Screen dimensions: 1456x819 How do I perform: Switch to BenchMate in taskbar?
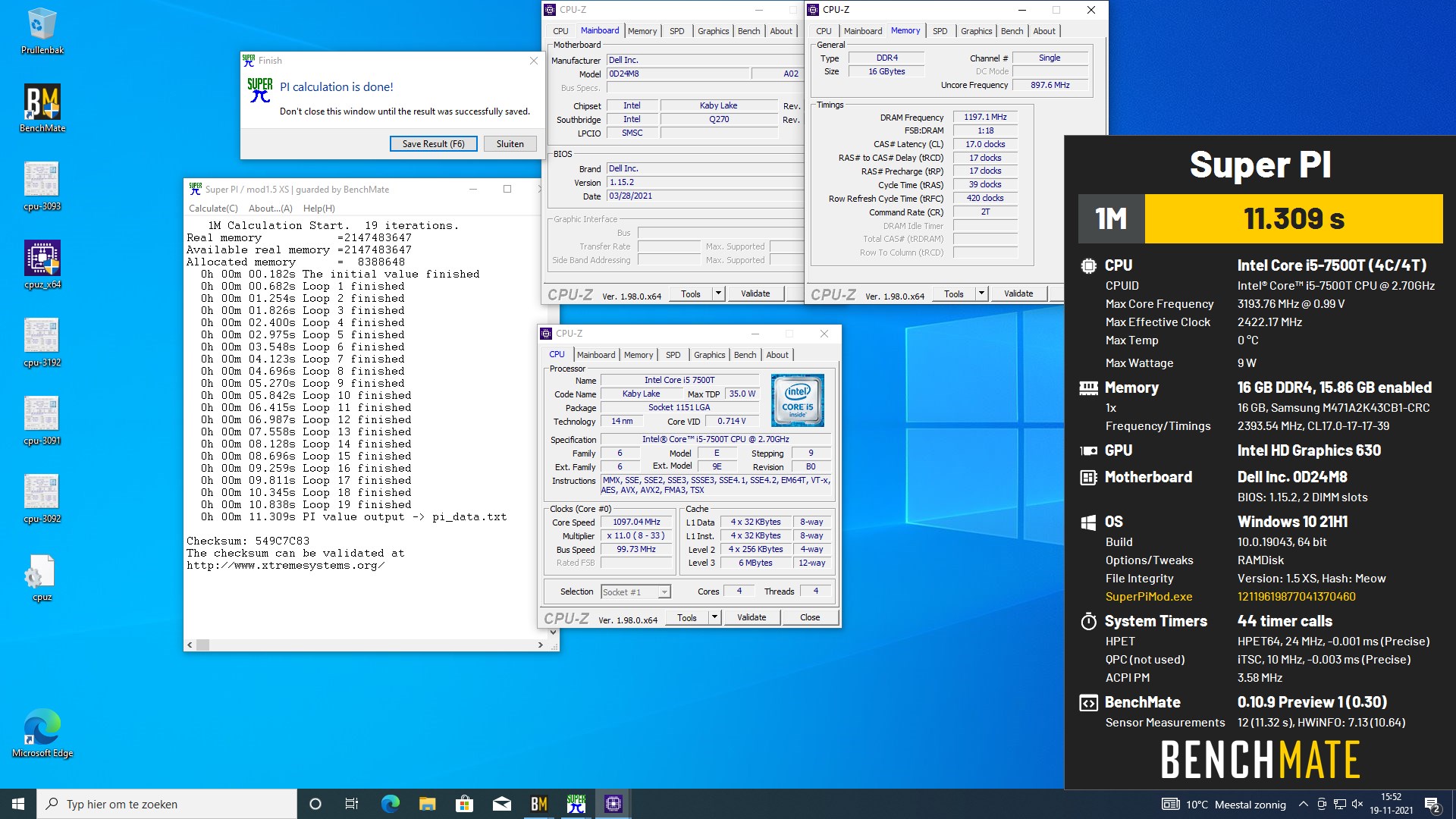pos(538,804)
